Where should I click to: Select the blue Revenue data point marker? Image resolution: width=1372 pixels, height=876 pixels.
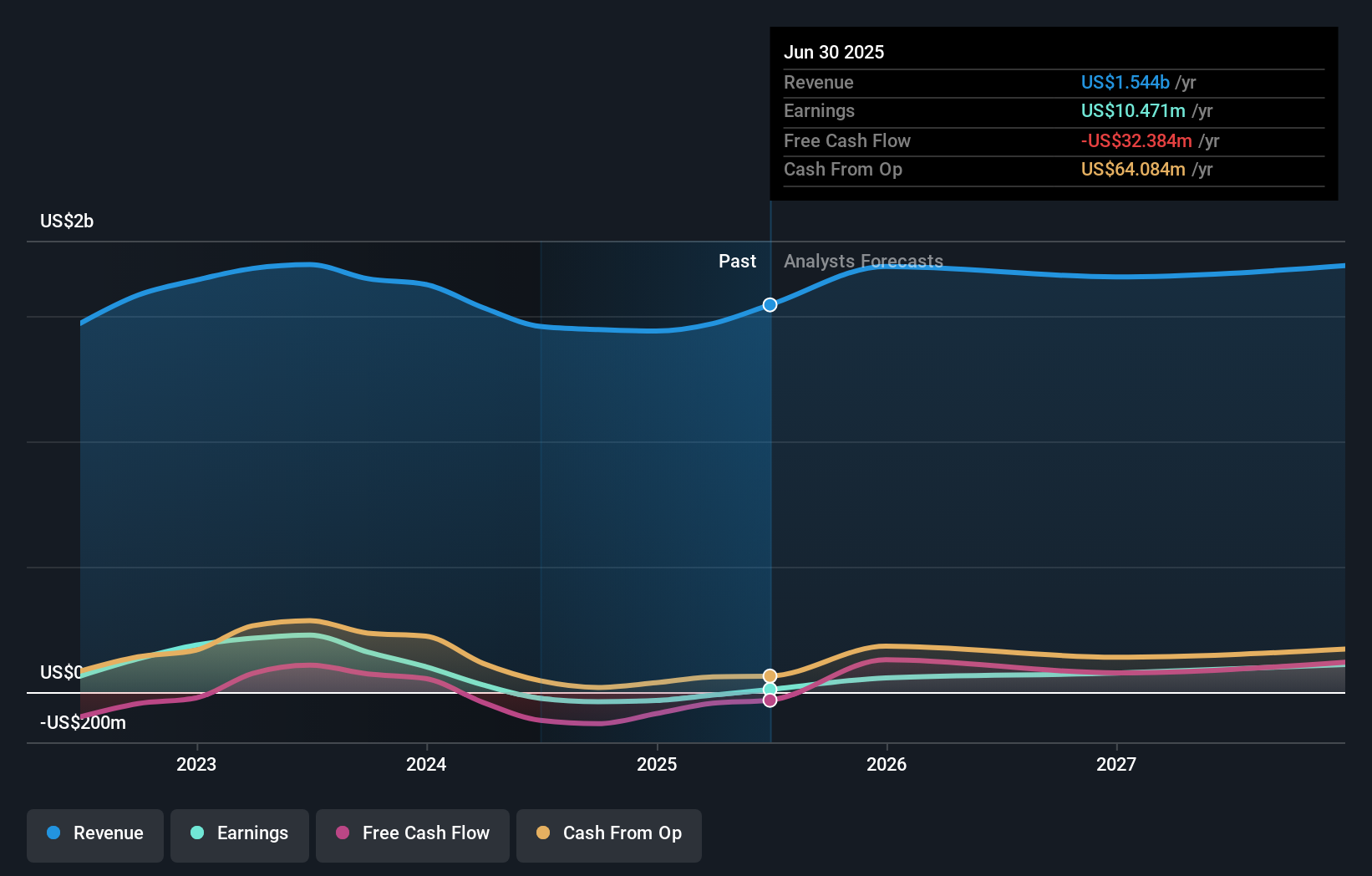click(x=770, y=304)
